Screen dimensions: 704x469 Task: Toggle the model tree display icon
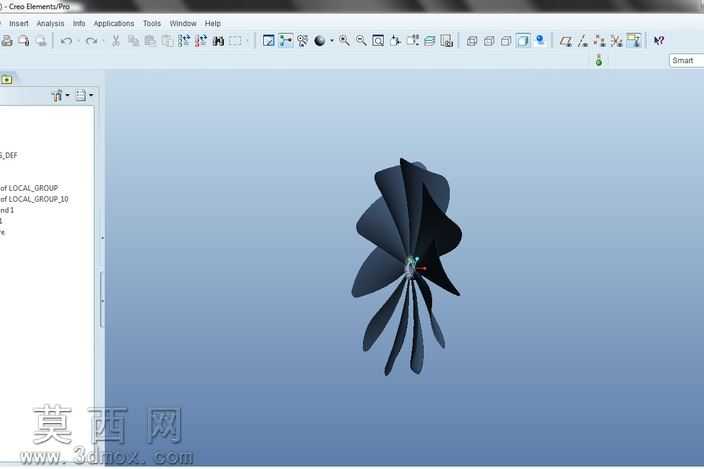pos(286,41)
